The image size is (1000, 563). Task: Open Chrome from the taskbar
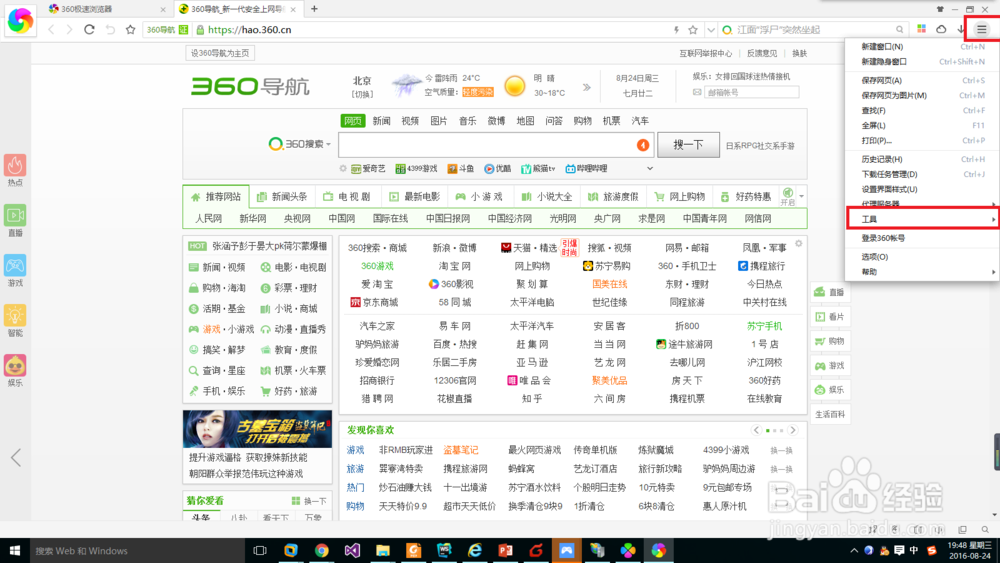(x=321, y=550)
